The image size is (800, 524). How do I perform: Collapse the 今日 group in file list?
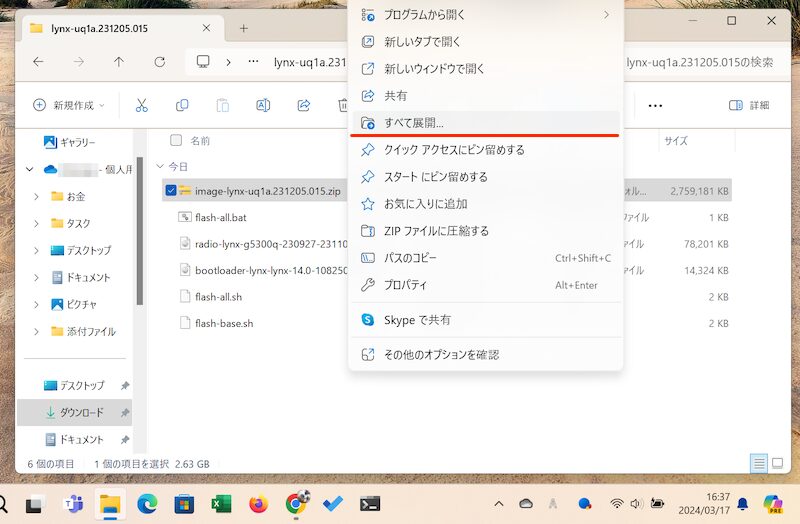(x=160, y=166)
